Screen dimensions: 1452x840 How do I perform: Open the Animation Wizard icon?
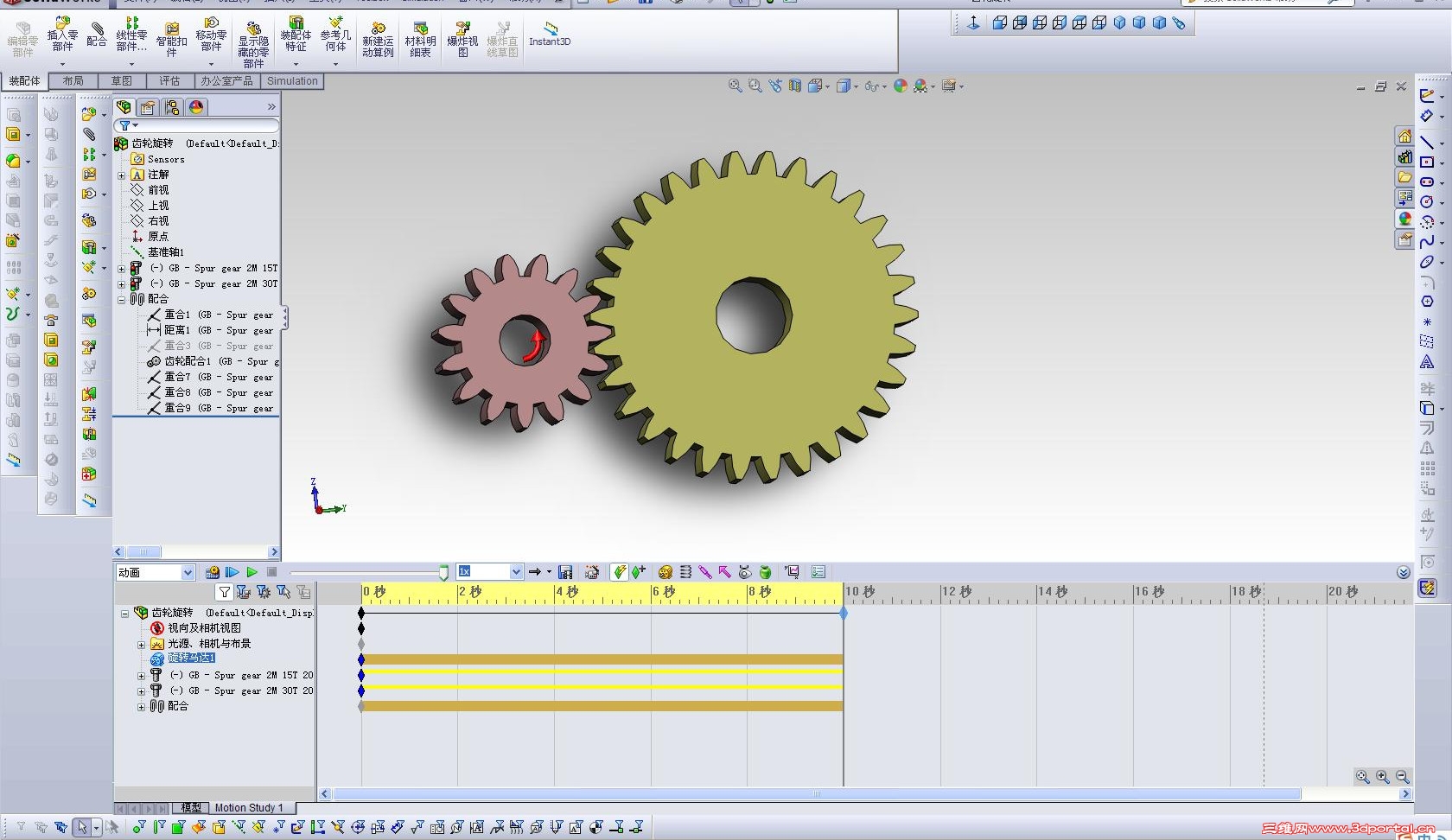(592, 572)
